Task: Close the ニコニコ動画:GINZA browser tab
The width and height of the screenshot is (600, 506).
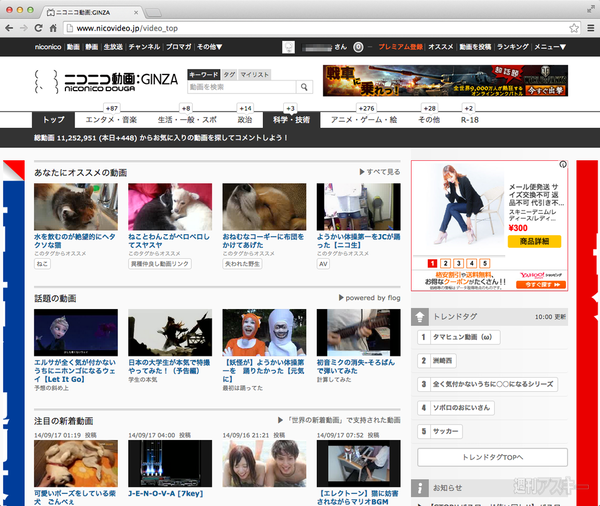Action: click(136, 13)
